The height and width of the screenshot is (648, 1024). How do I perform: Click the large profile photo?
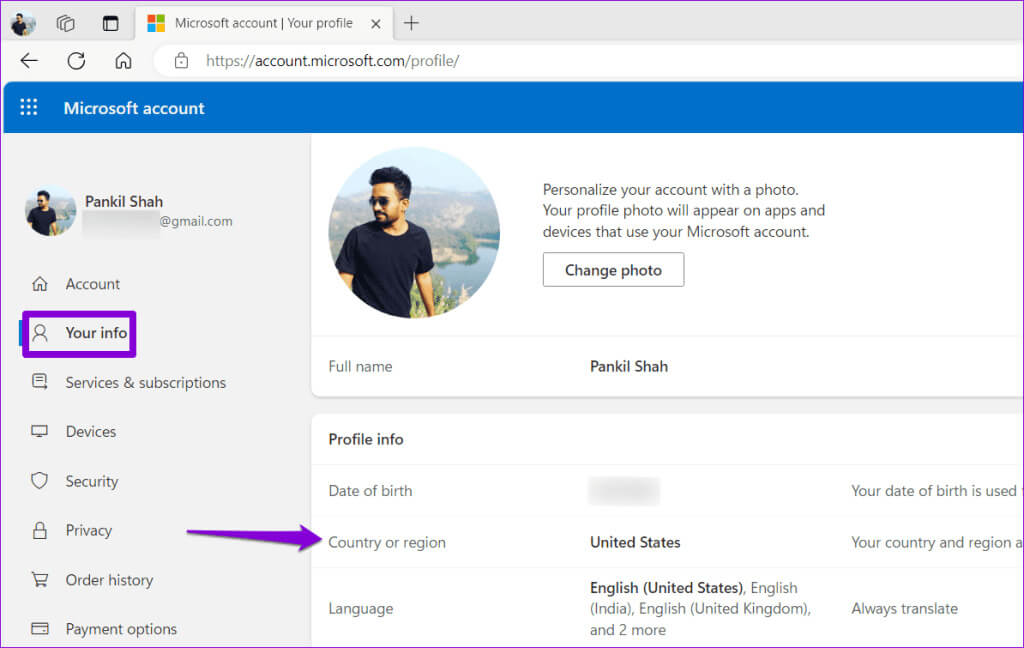(413, 233)
